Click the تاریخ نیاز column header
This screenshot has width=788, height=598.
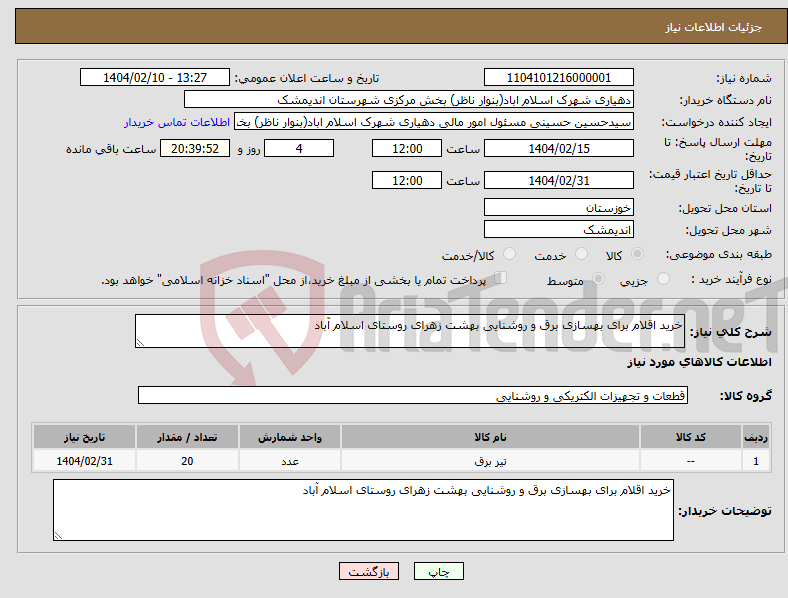pos(84,437)
